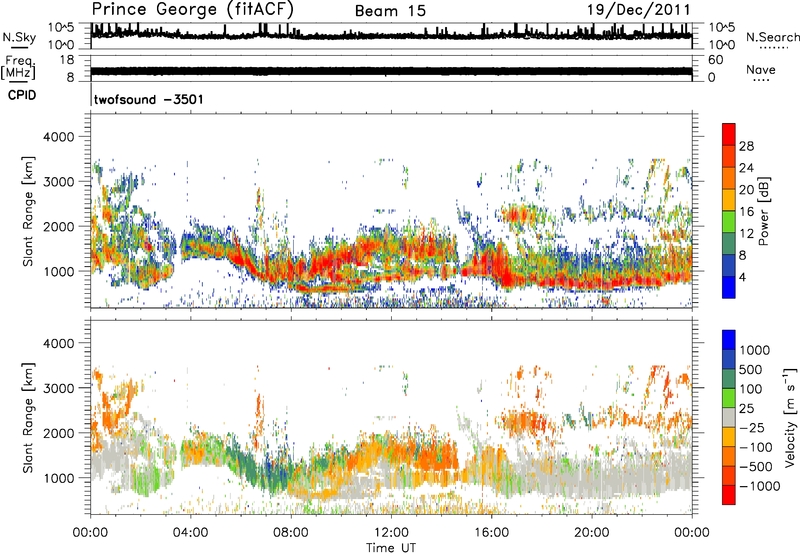This screenshot has width=800, height=554.
Task: Select the red bottom segment of the Velocity color bar
Action: tap(729, 495)
